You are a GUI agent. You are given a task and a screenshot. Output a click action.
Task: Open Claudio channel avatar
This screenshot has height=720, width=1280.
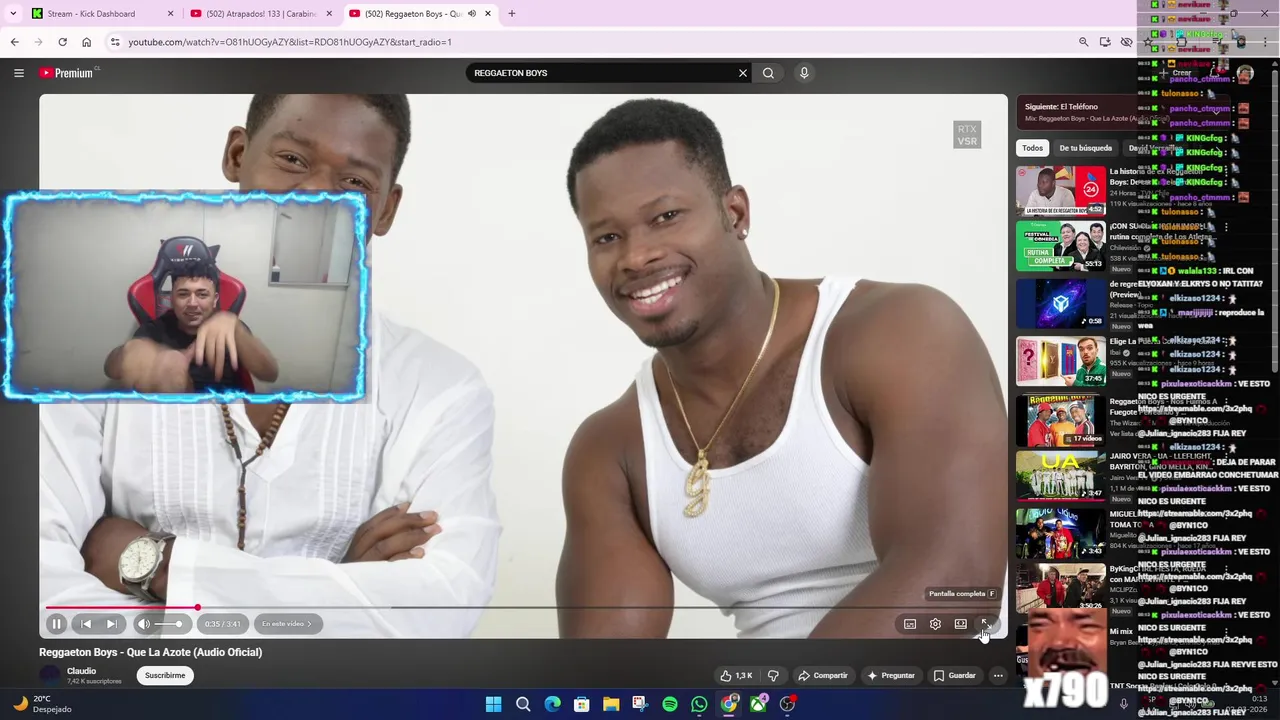pyautogui.click(x=49, y=676)
